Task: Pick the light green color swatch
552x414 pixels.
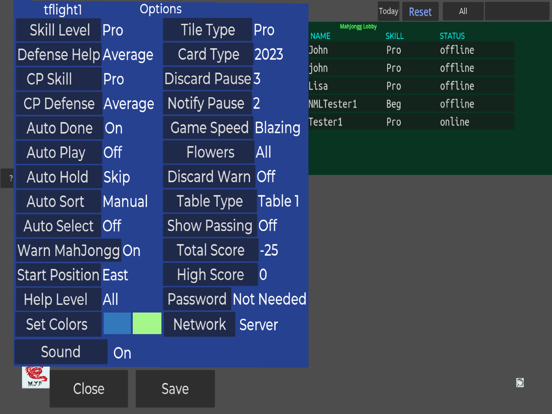Action: click(147, 324)
